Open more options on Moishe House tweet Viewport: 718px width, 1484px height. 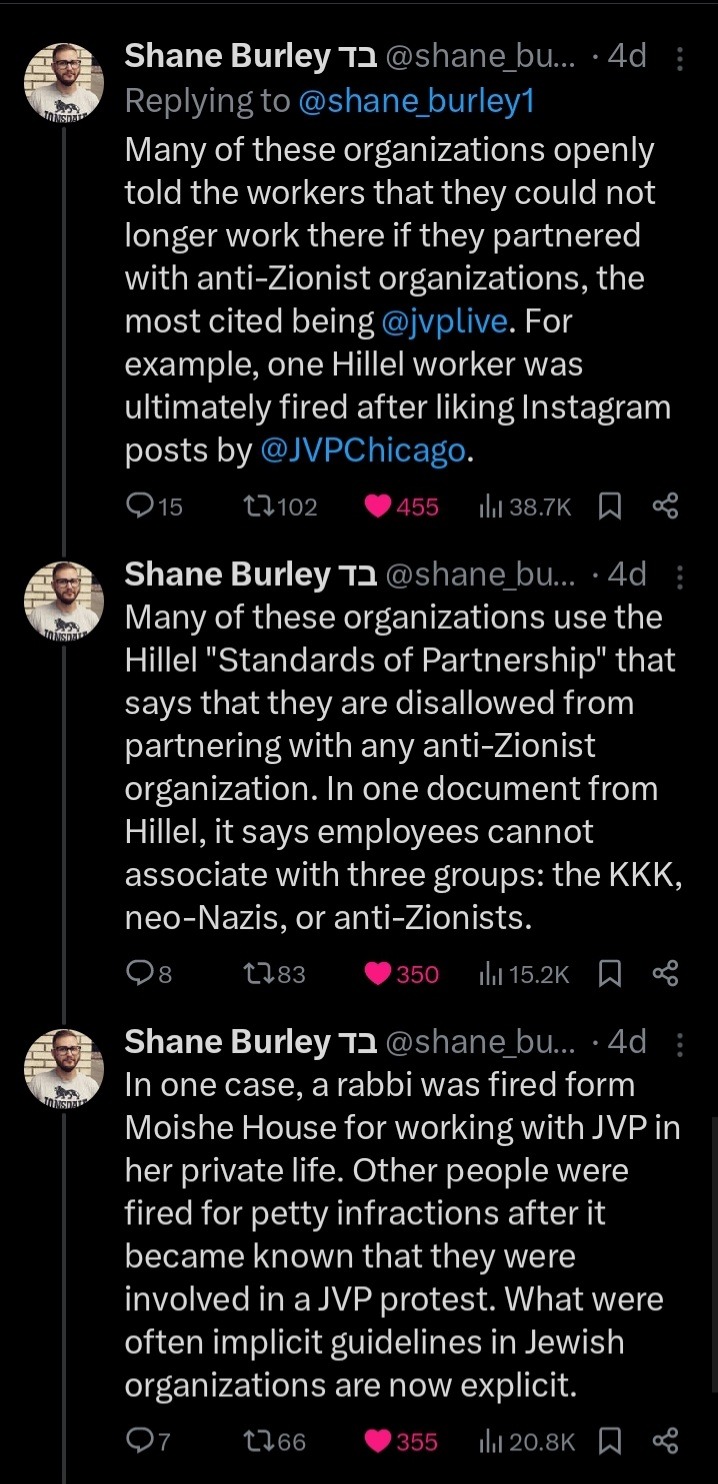tap(681, 1044)
